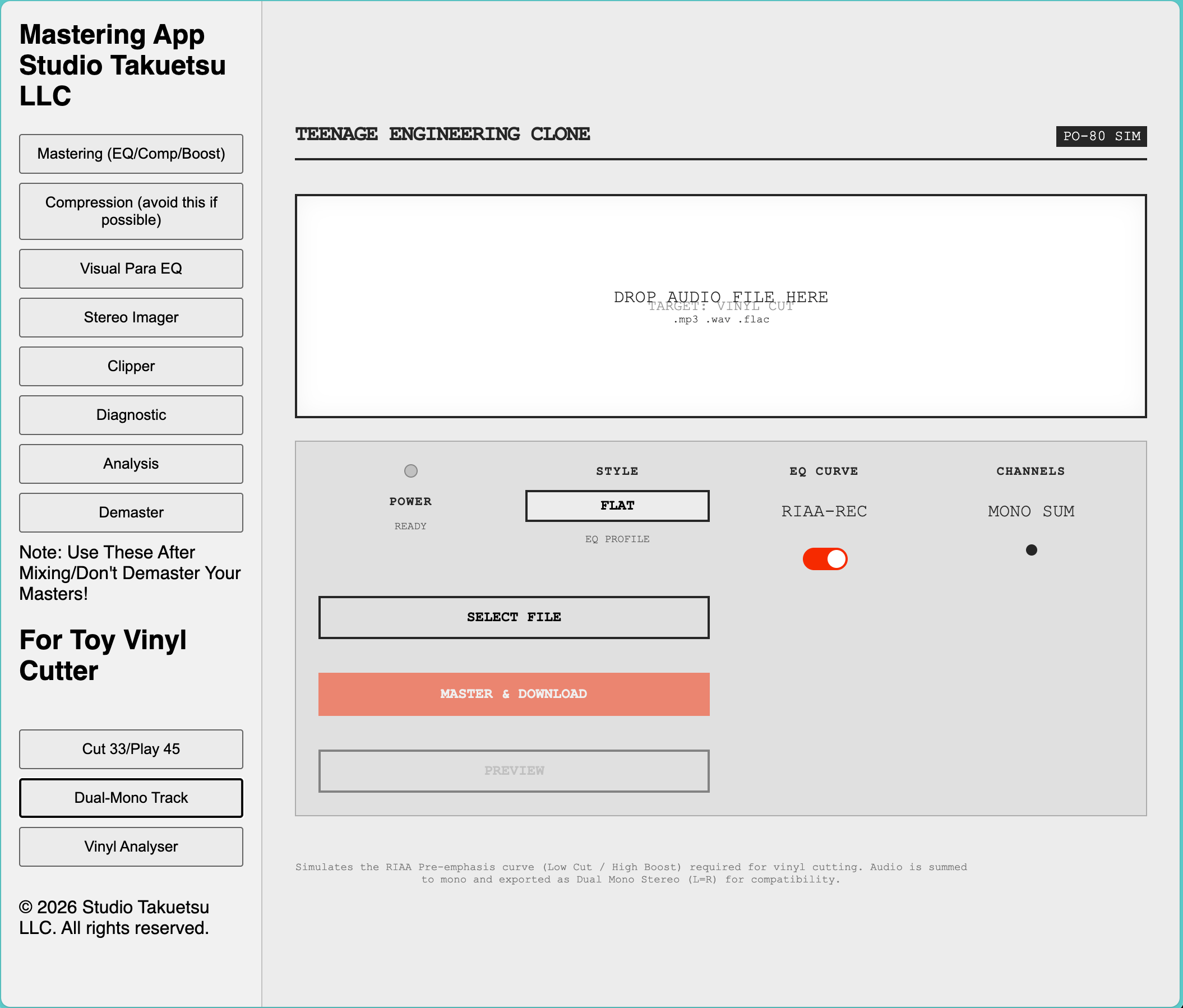
Task: Open the Diagnostic page
Action: pos(131,415)
